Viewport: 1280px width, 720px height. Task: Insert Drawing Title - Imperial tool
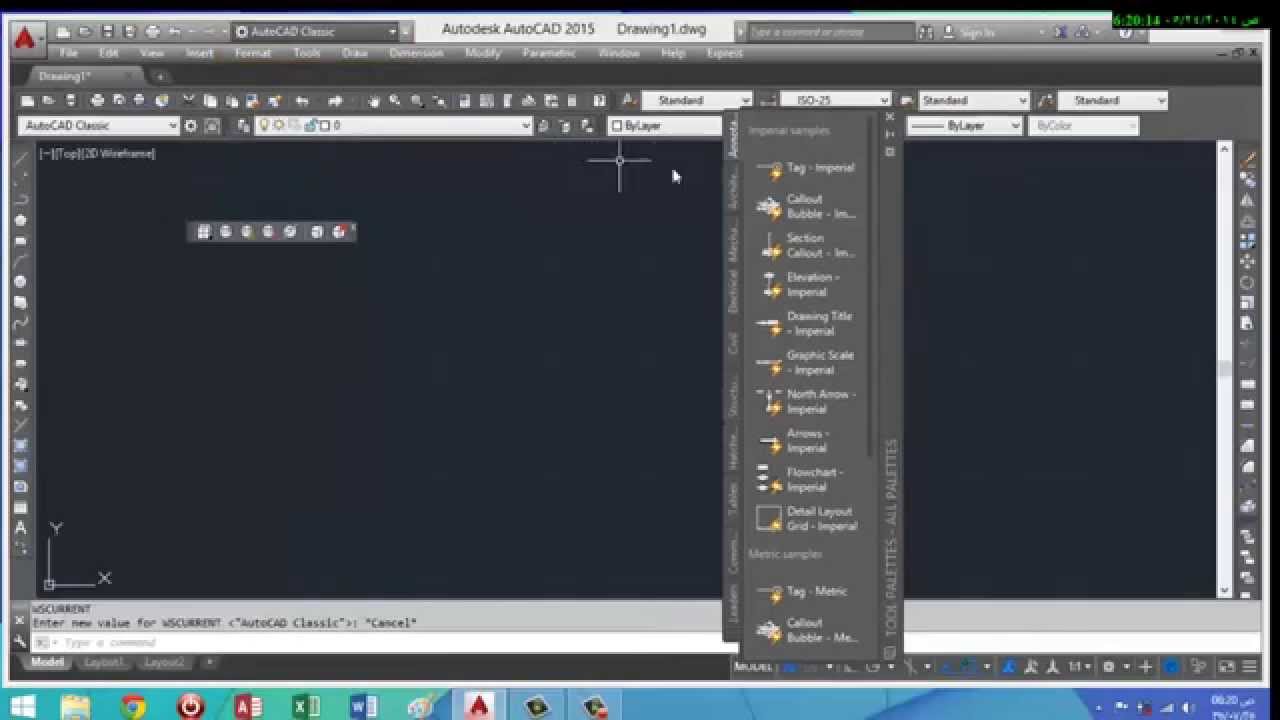(x=807, y=323)
